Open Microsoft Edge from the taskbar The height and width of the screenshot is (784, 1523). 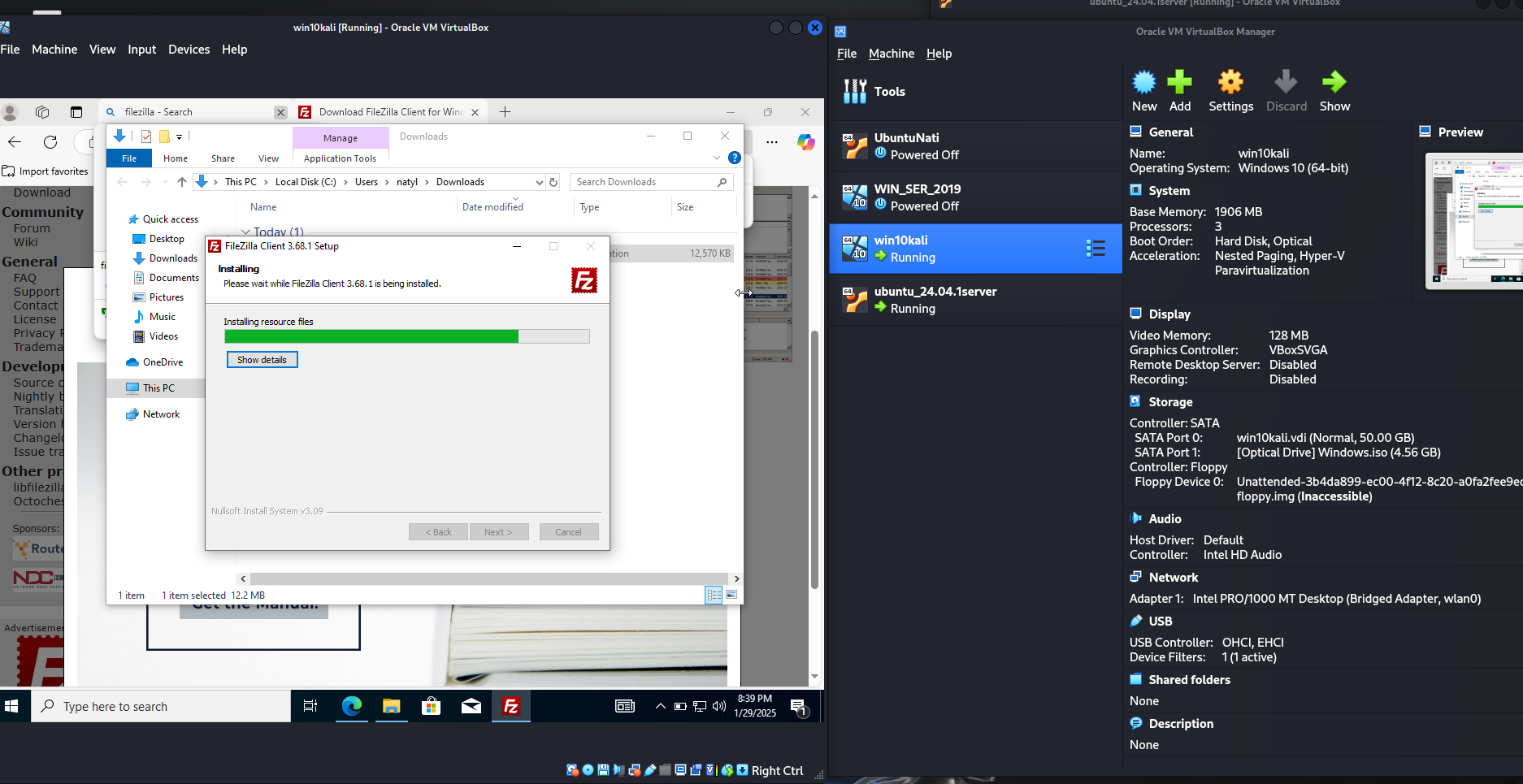pyautogui.click(x=351, y=706)
